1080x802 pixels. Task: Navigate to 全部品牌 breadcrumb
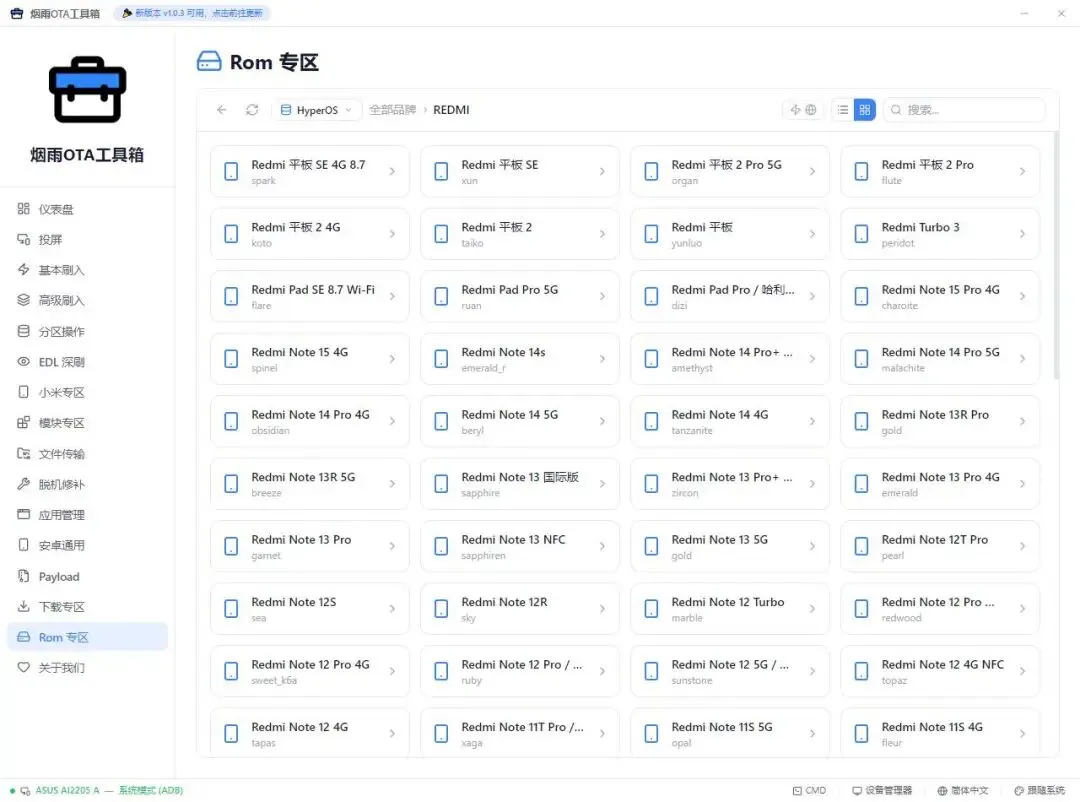pyautogui.click(x=393, y=110)
